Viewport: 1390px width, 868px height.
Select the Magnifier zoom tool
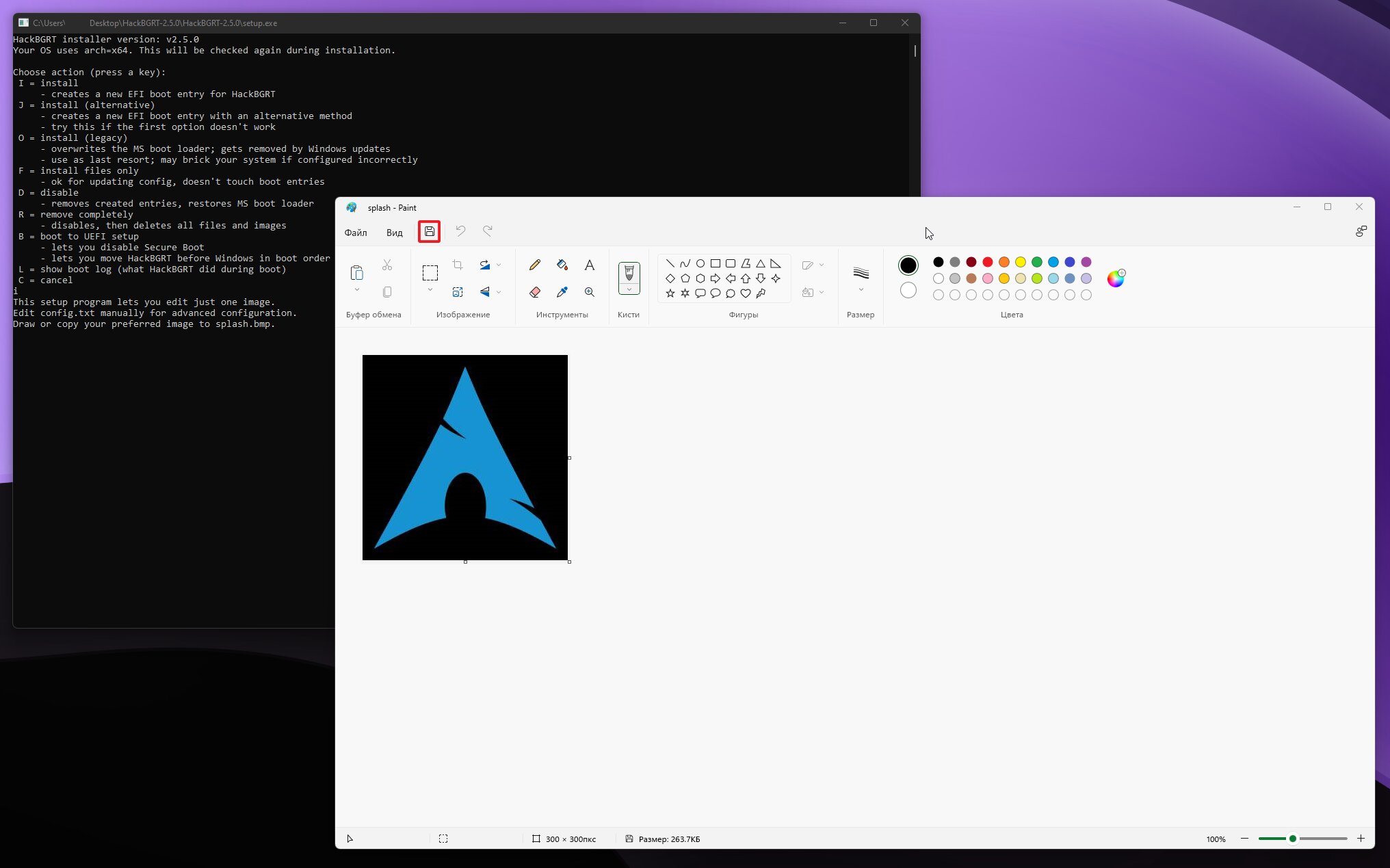[x=590, y=292]
